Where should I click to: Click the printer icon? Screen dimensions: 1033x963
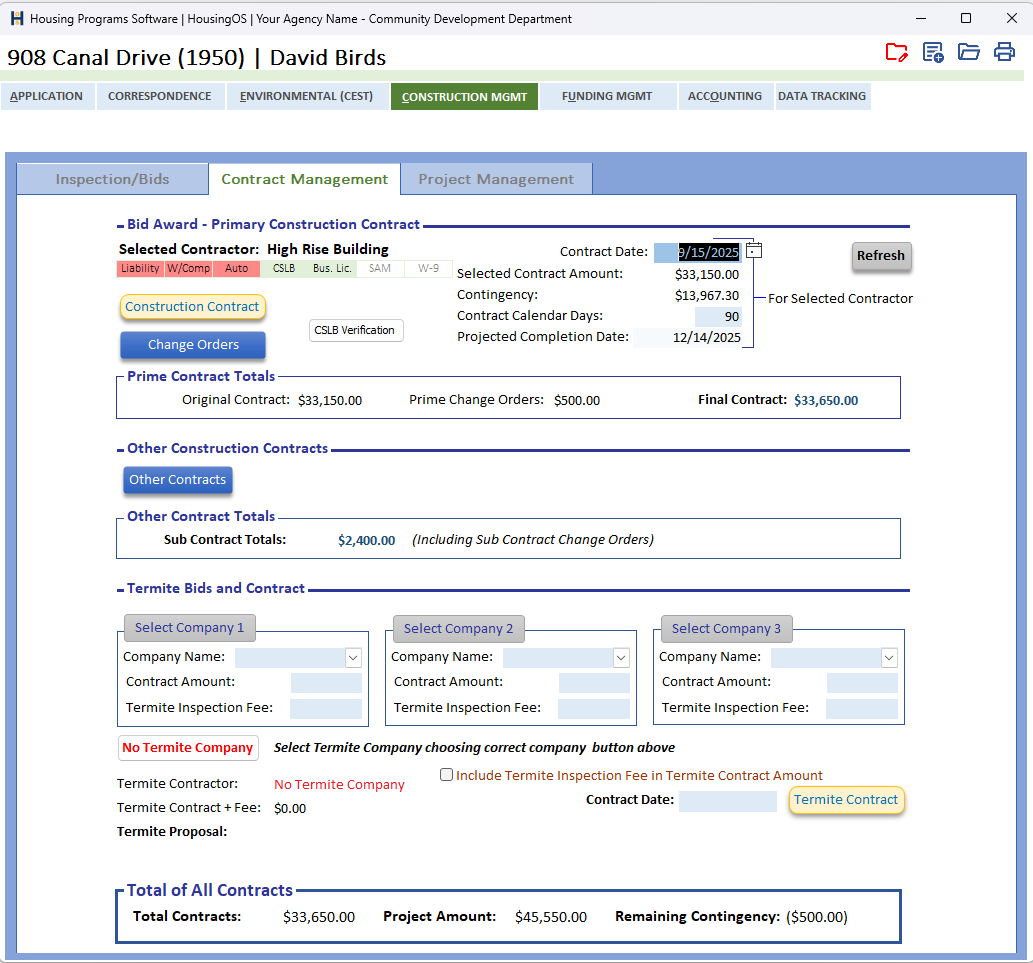(1004, 51)
